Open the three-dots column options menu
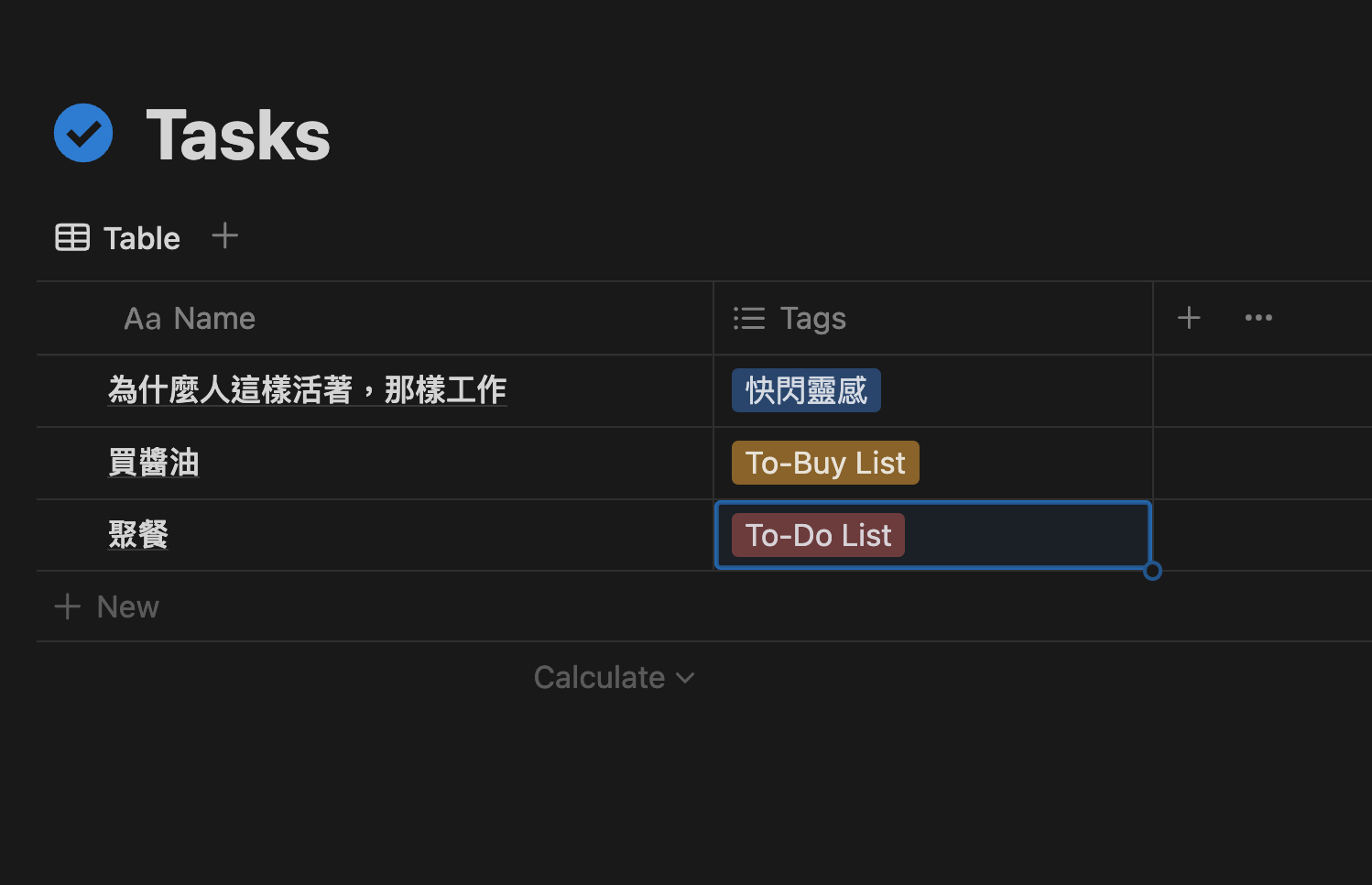The image size is (1372, 885). [x=1258, y=318]
